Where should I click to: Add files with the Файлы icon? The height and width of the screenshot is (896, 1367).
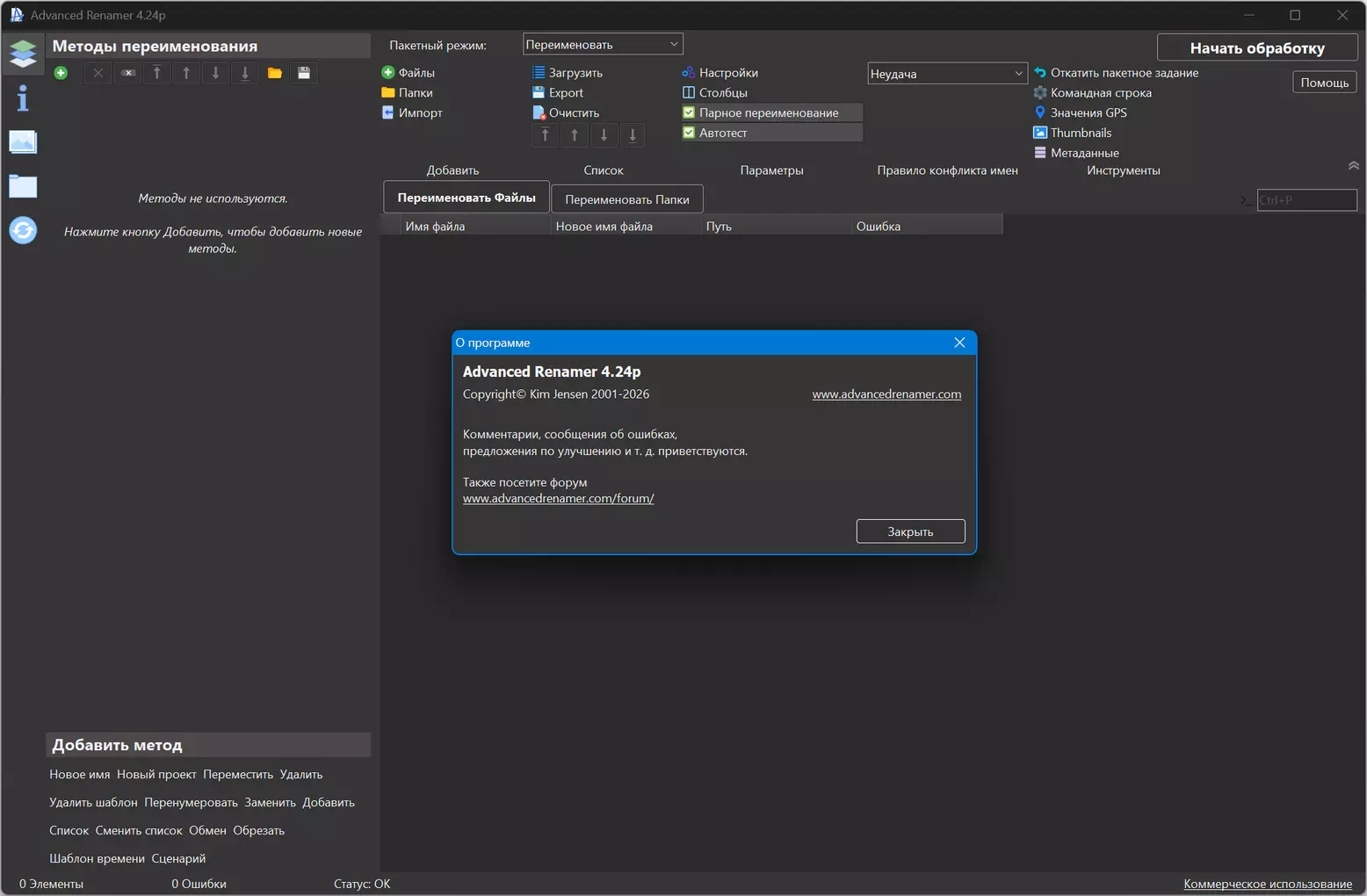coord(388,72)
